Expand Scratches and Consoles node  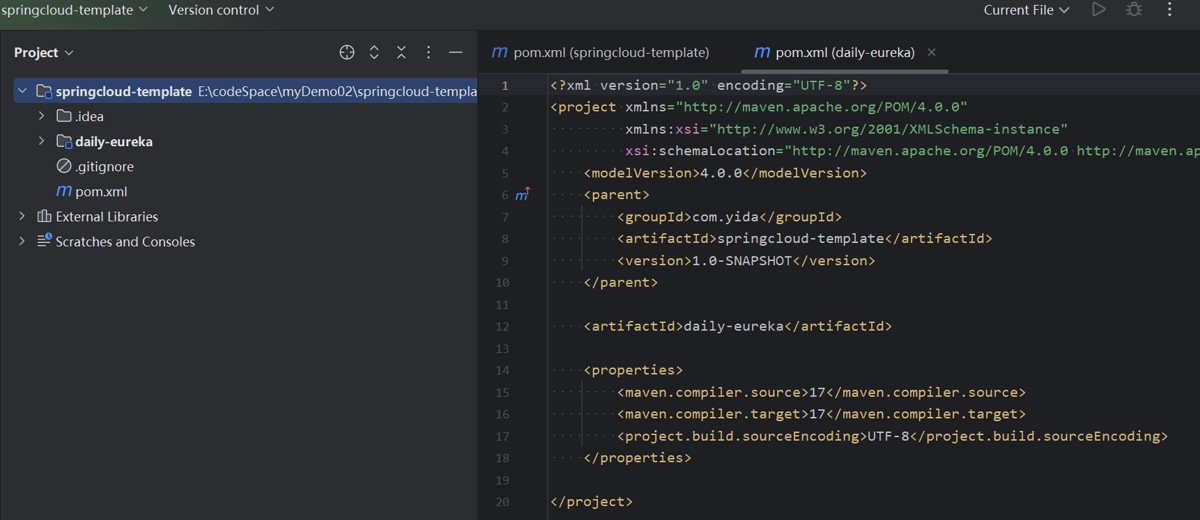coord(22,241)
